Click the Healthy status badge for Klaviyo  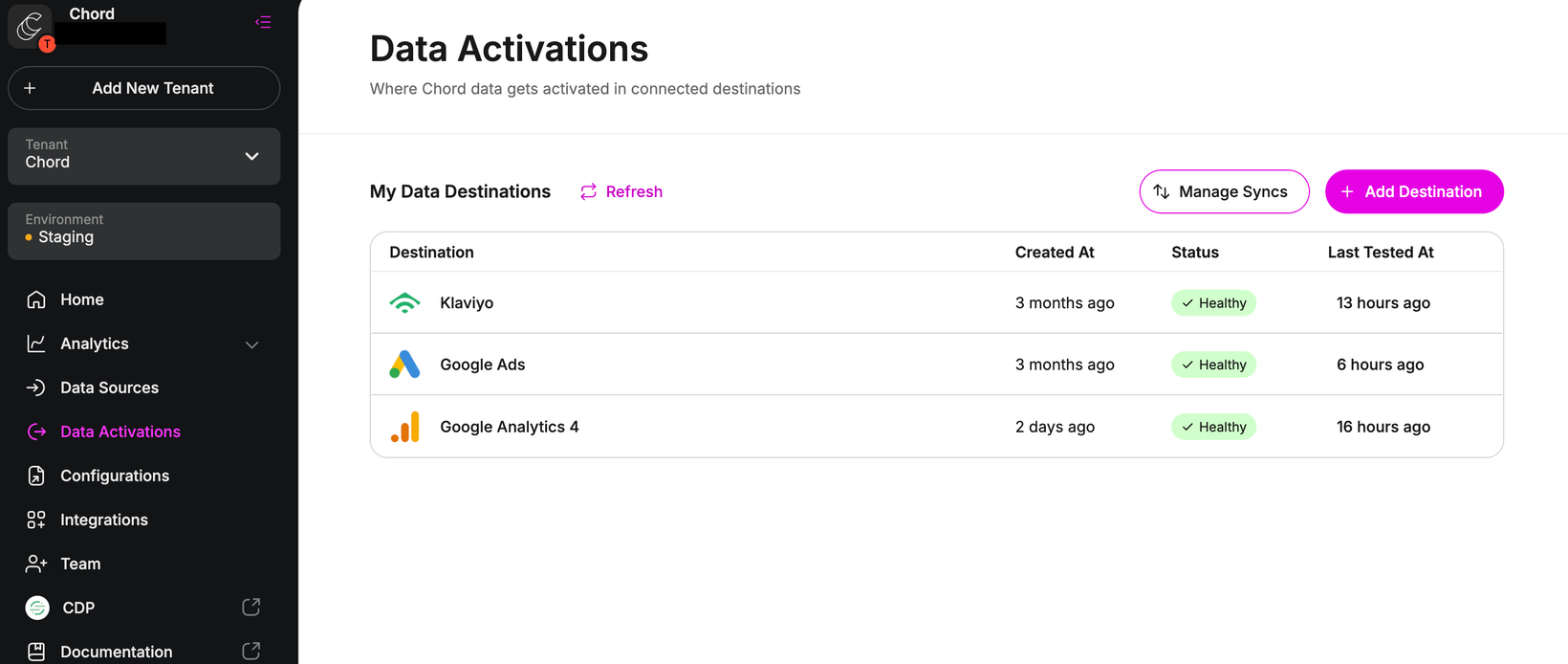pos(1213,303)
